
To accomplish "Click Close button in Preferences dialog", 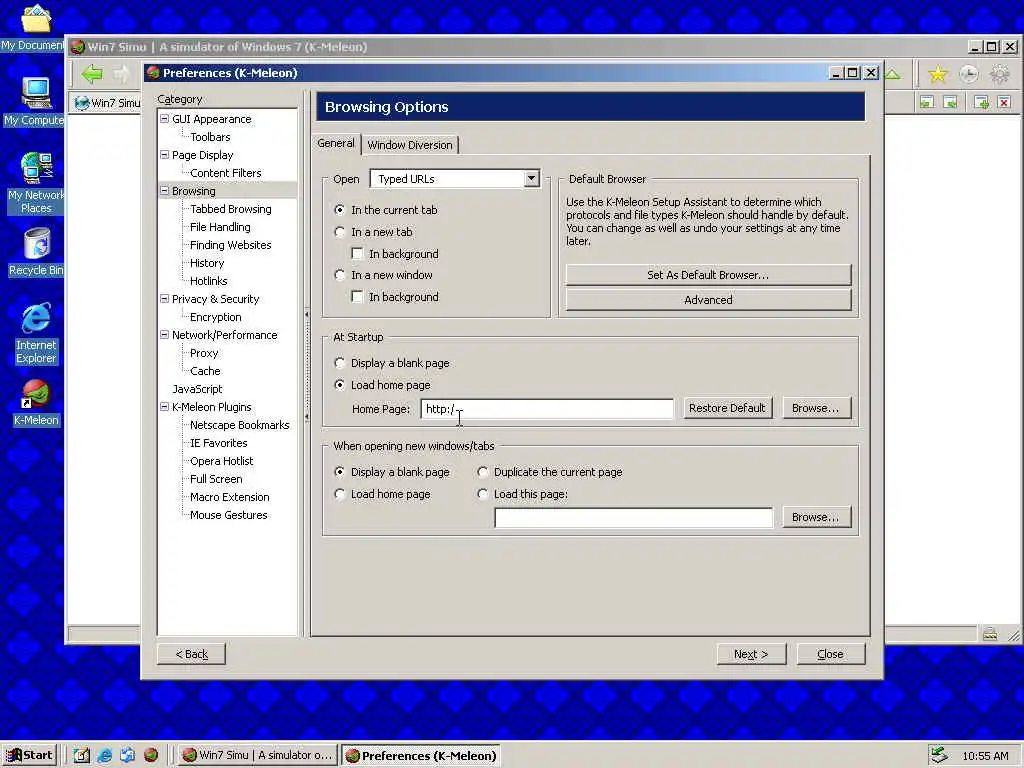I will [830, 654].
